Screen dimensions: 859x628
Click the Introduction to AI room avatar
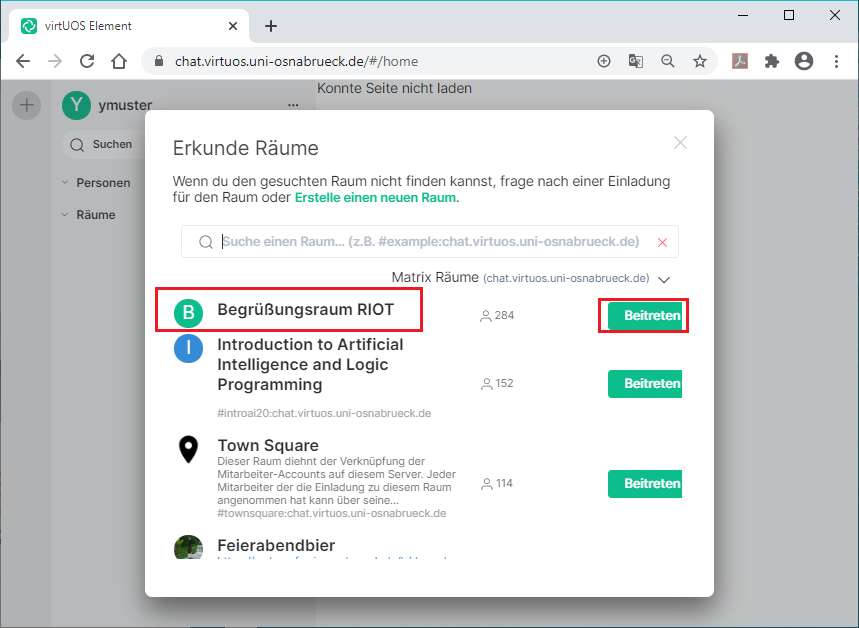click(188, 349)
